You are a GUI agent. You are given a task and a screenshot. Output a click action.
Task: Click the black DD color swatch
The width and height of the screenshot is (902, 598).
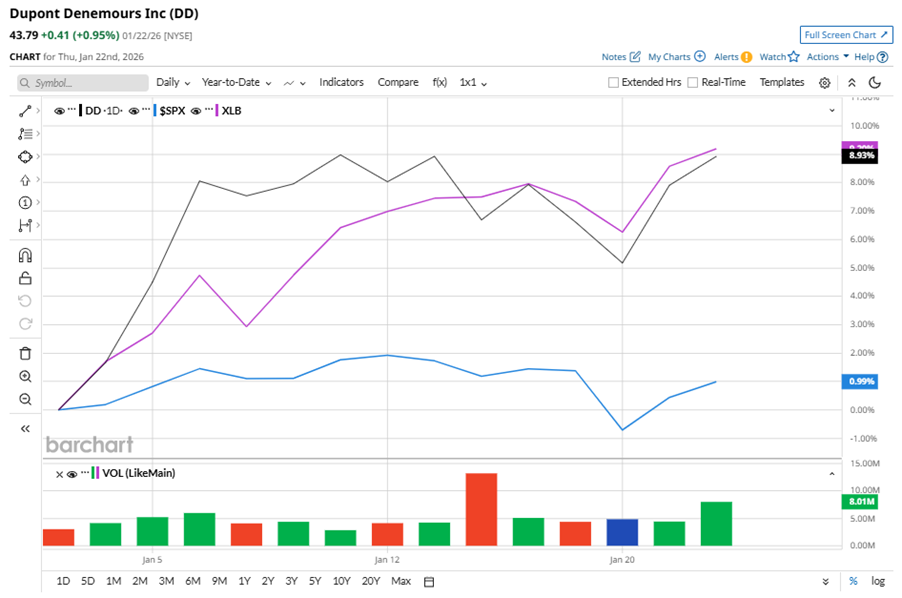point(81,110)
